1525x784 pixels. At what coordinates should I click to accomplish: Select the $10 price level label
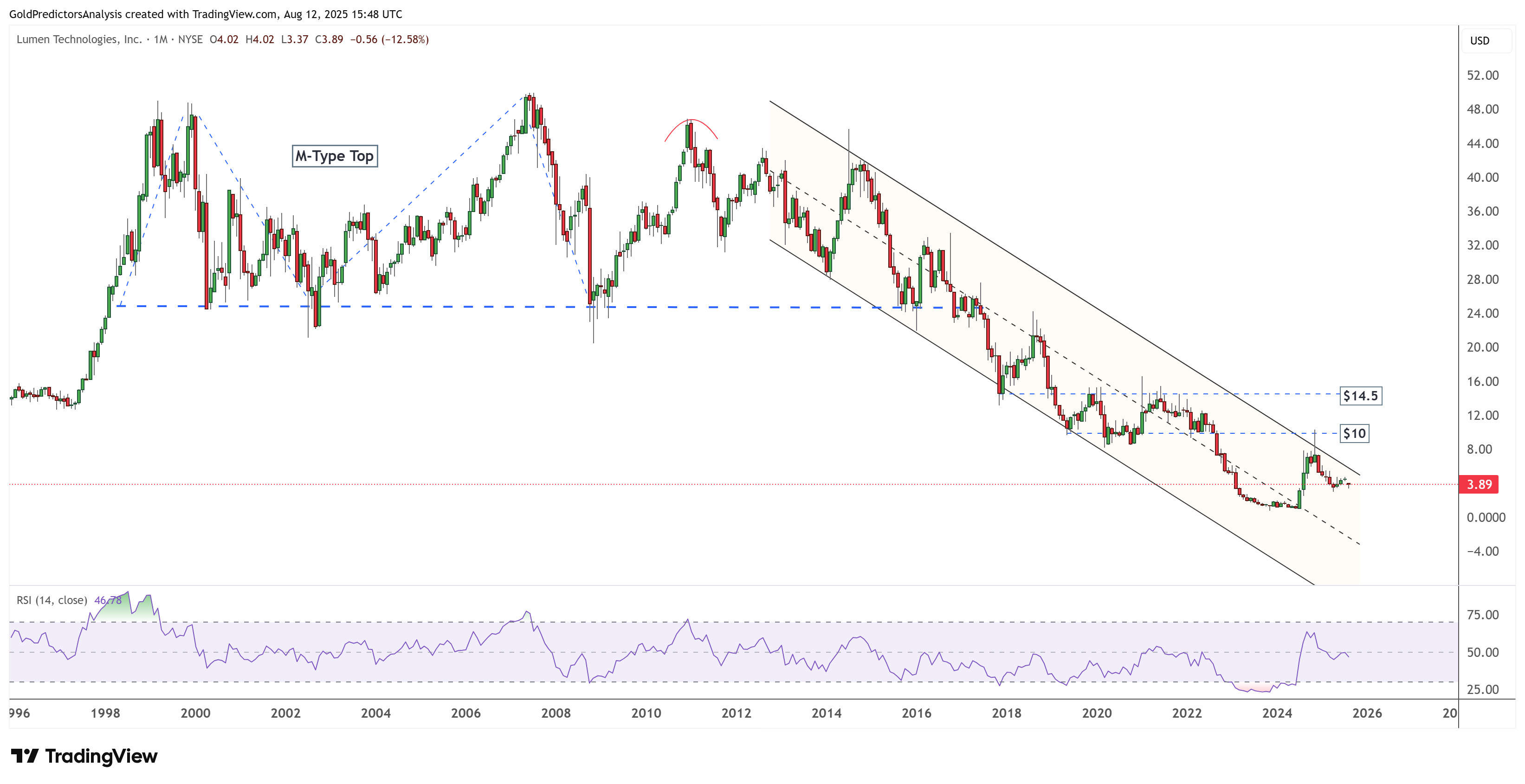pyautogui.click(x=1354, y=434)
